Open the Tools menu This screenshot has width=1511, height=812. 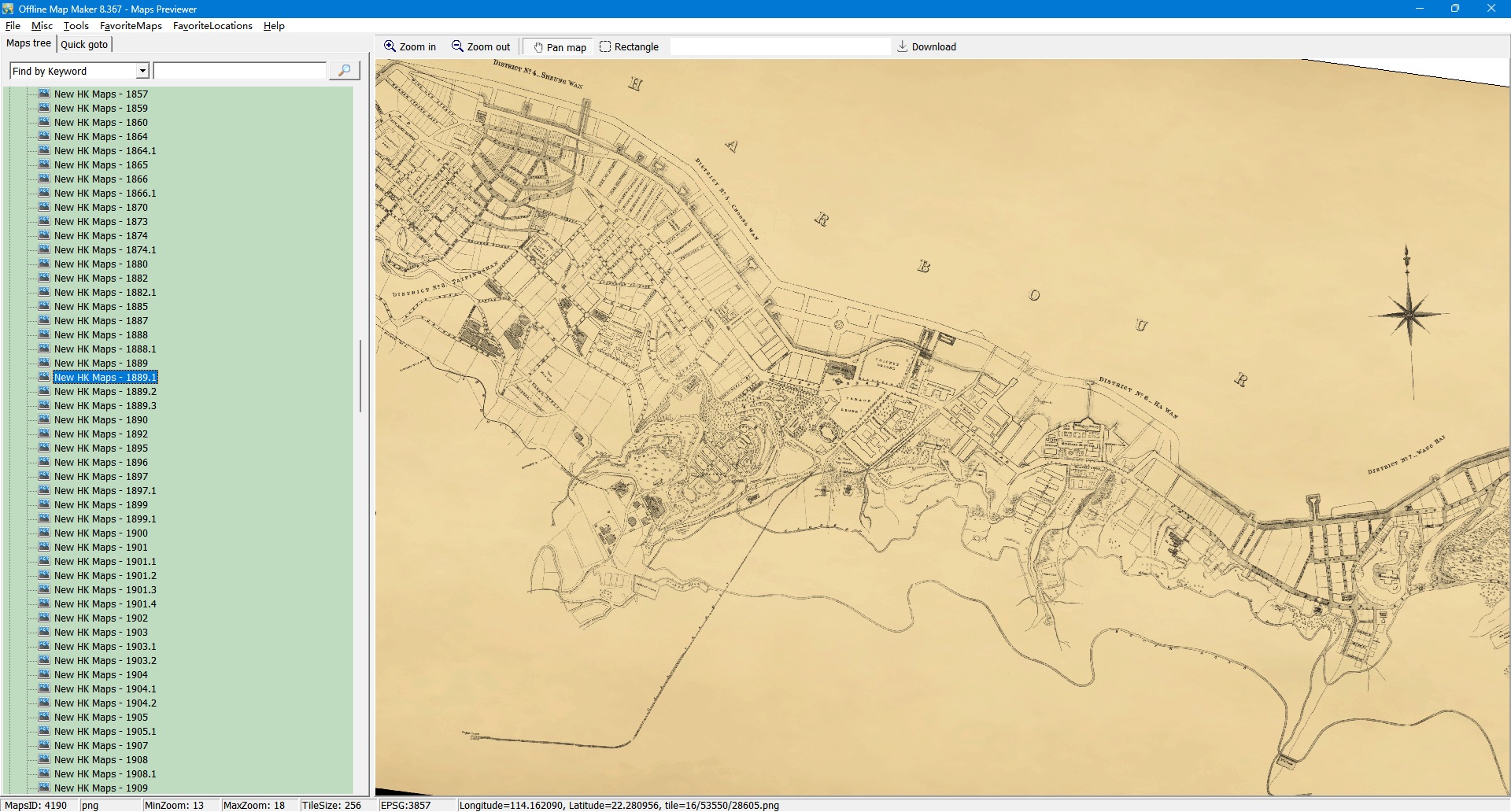tap(76, 26)
